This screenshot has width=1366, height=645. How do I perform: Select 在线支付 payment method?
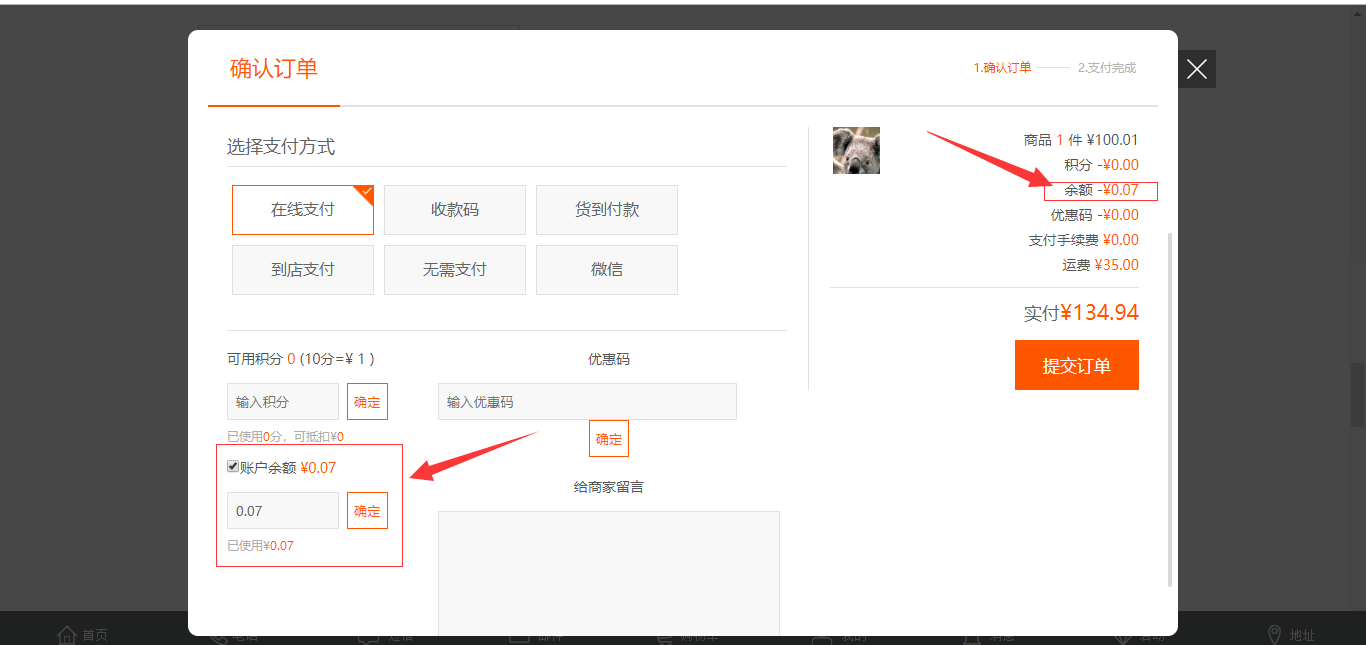(x=302, y=210)
